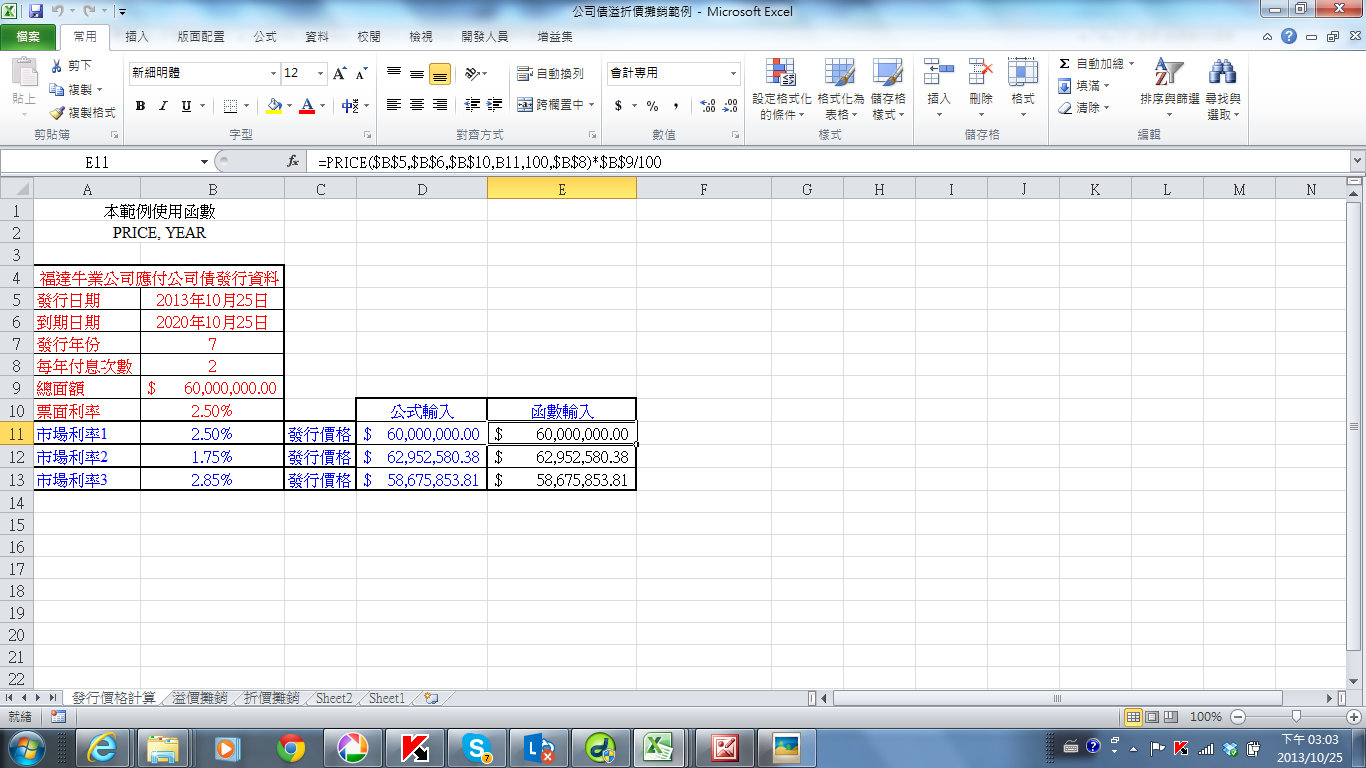Click the text orientation icon
This screenshot has height=768, width=1366.
point(473,73)
